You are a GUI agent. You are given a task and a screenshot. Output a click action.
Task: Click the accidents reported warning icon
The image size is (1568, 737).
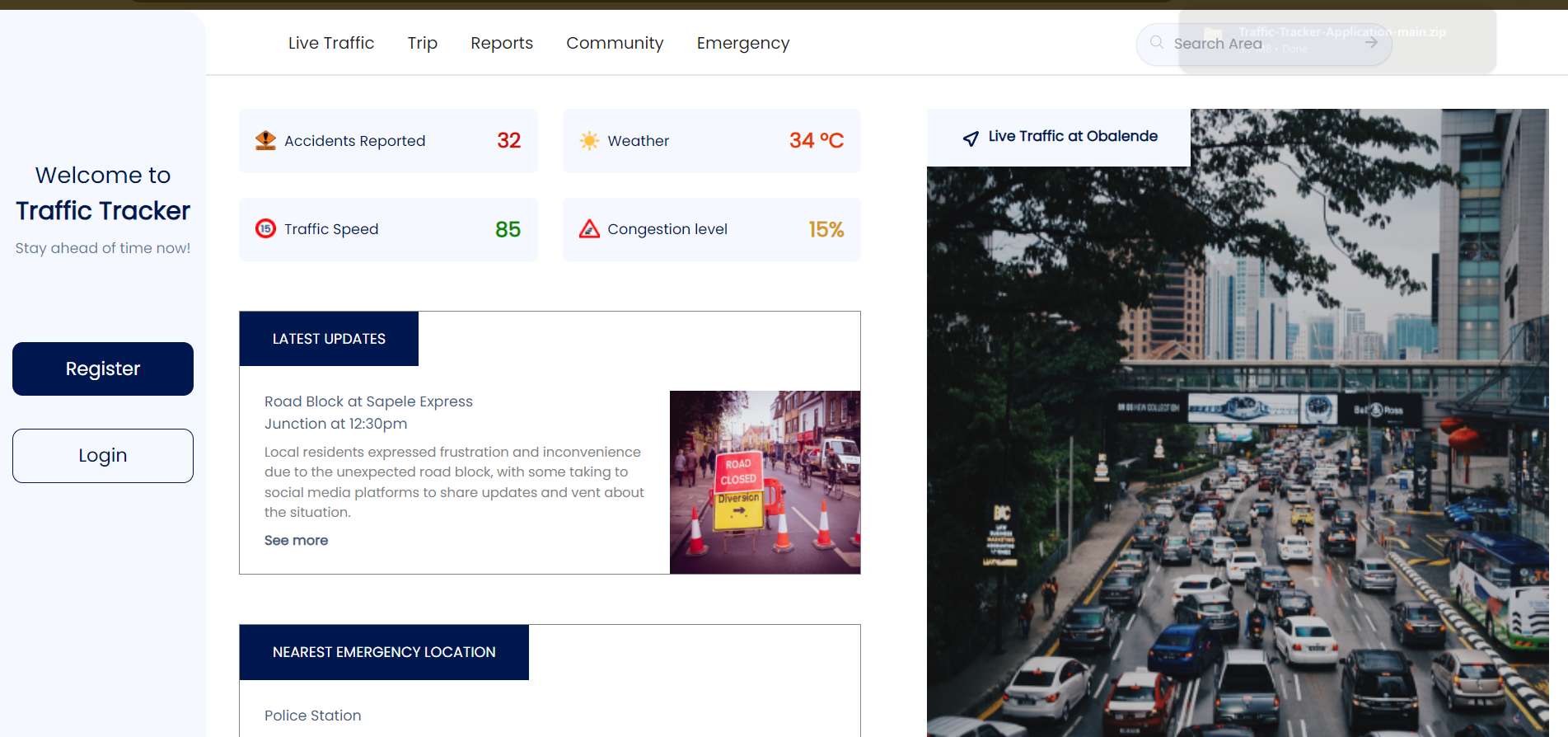click(265, 141)
